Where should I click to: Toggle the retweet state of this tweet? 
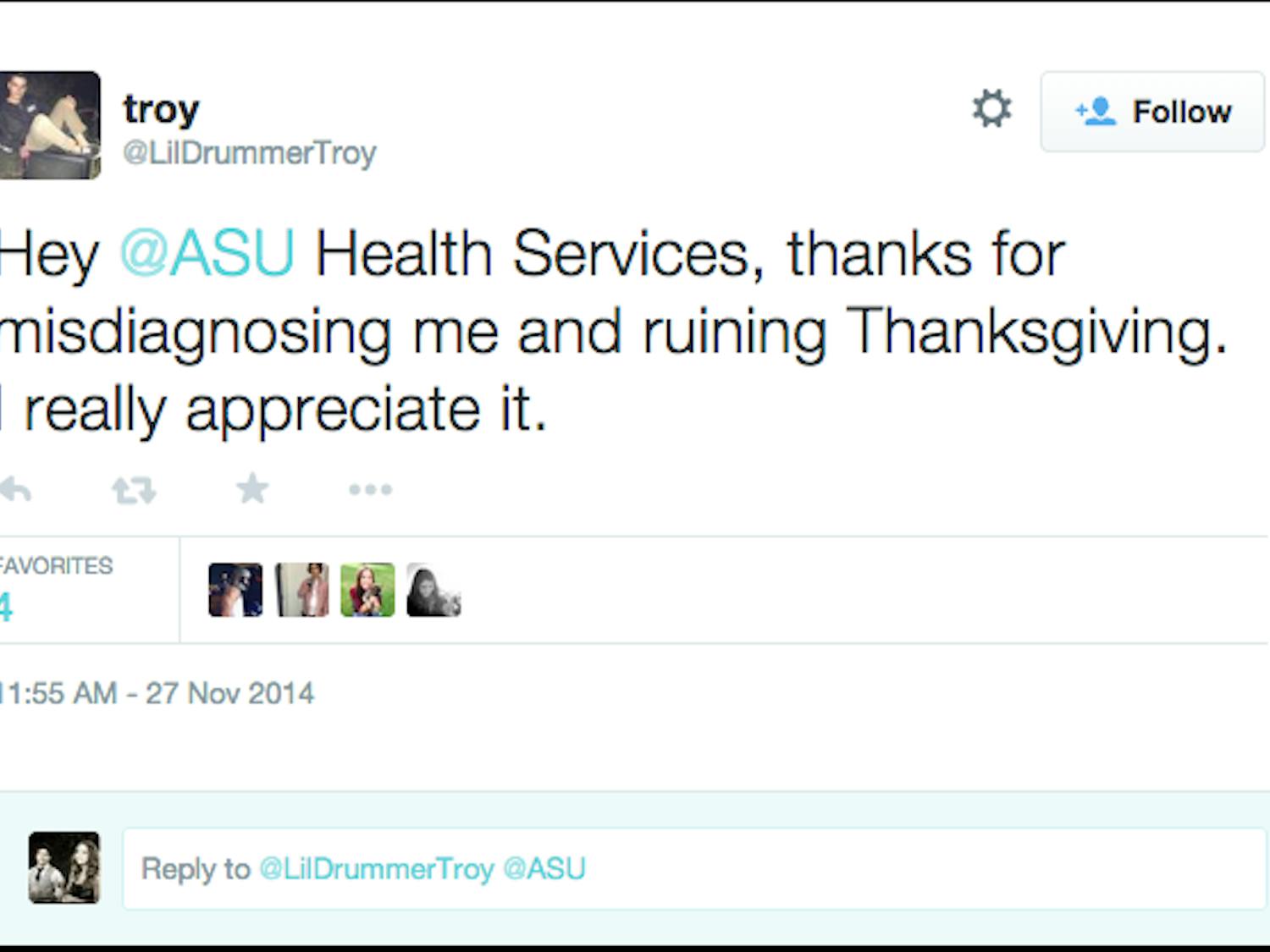134,488
